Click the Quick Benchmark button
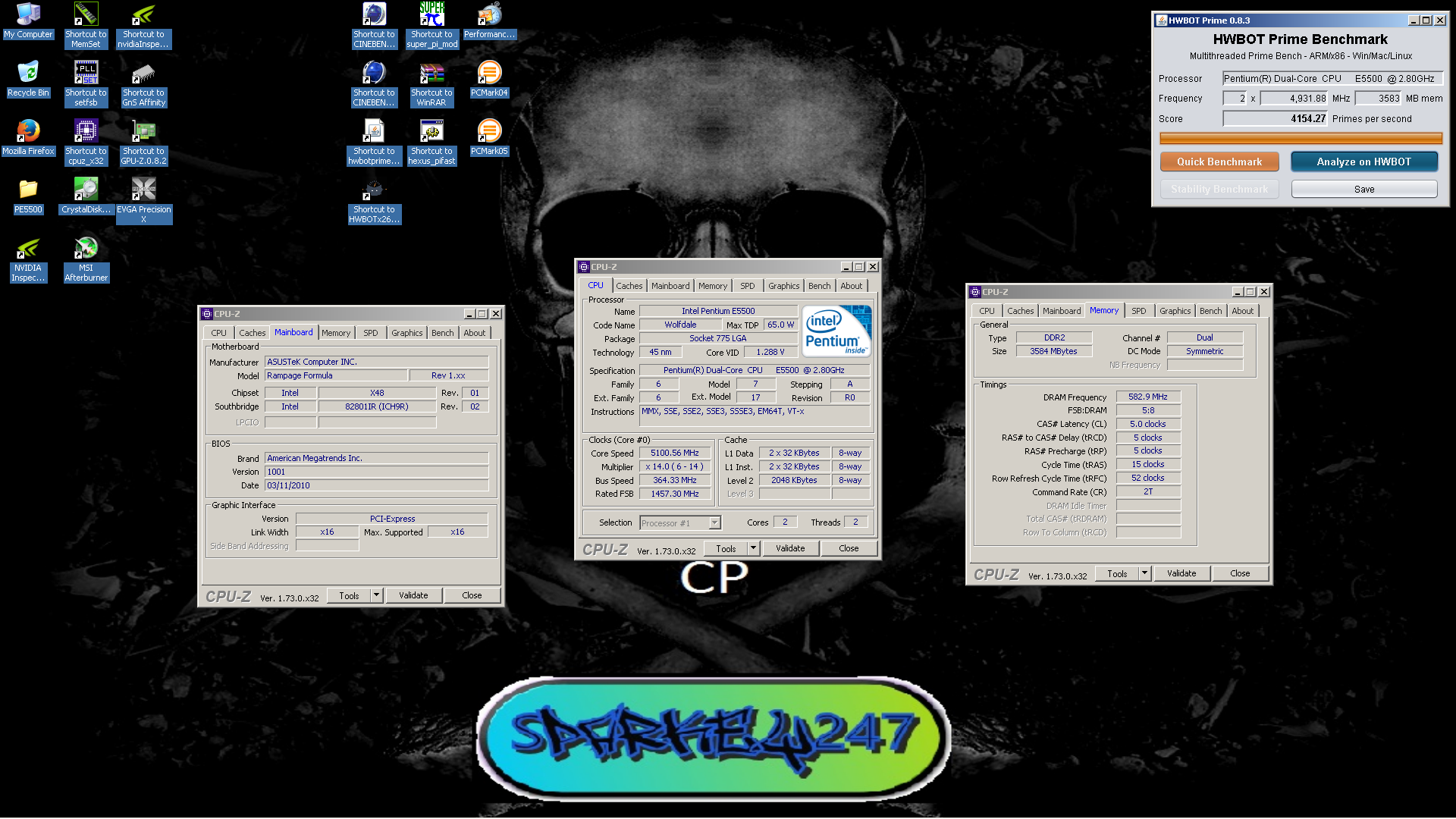The height and width of the screenshot is (819, 1456). [1219, 162]
